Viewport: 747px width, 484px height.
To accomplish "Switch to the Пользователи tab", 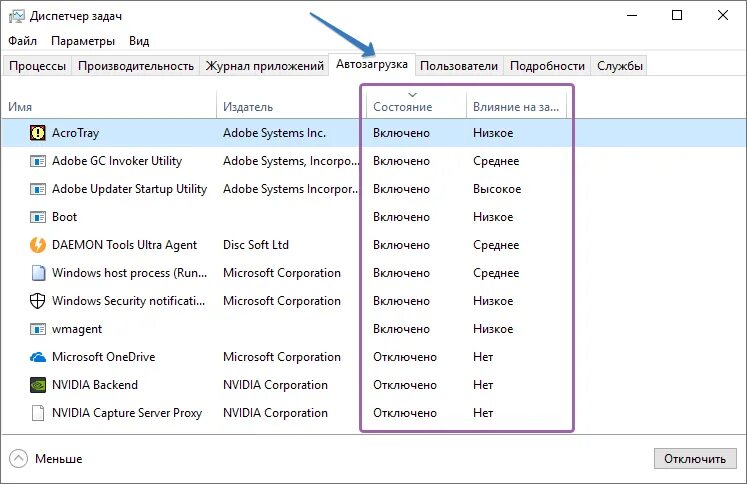I will click(x=459, y=66).
